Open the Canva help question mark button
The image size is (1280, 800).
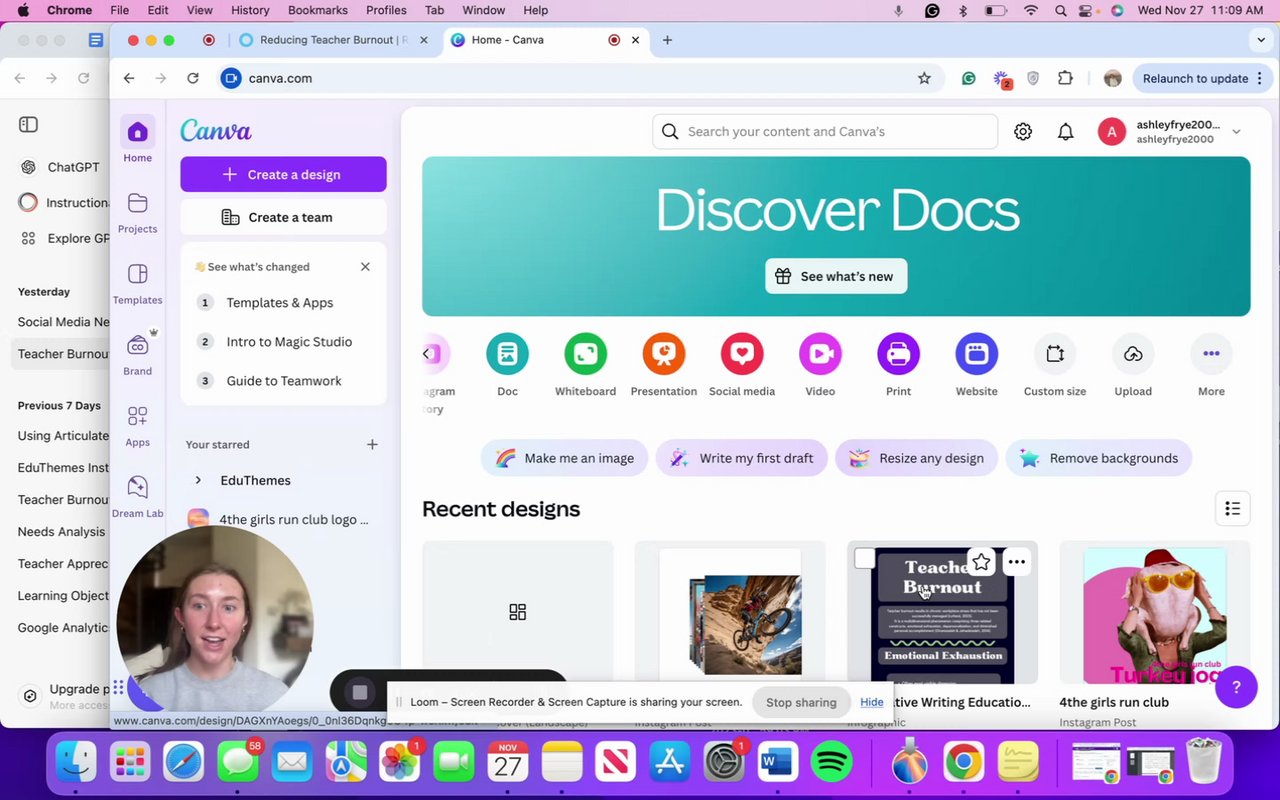(1236, 687)
